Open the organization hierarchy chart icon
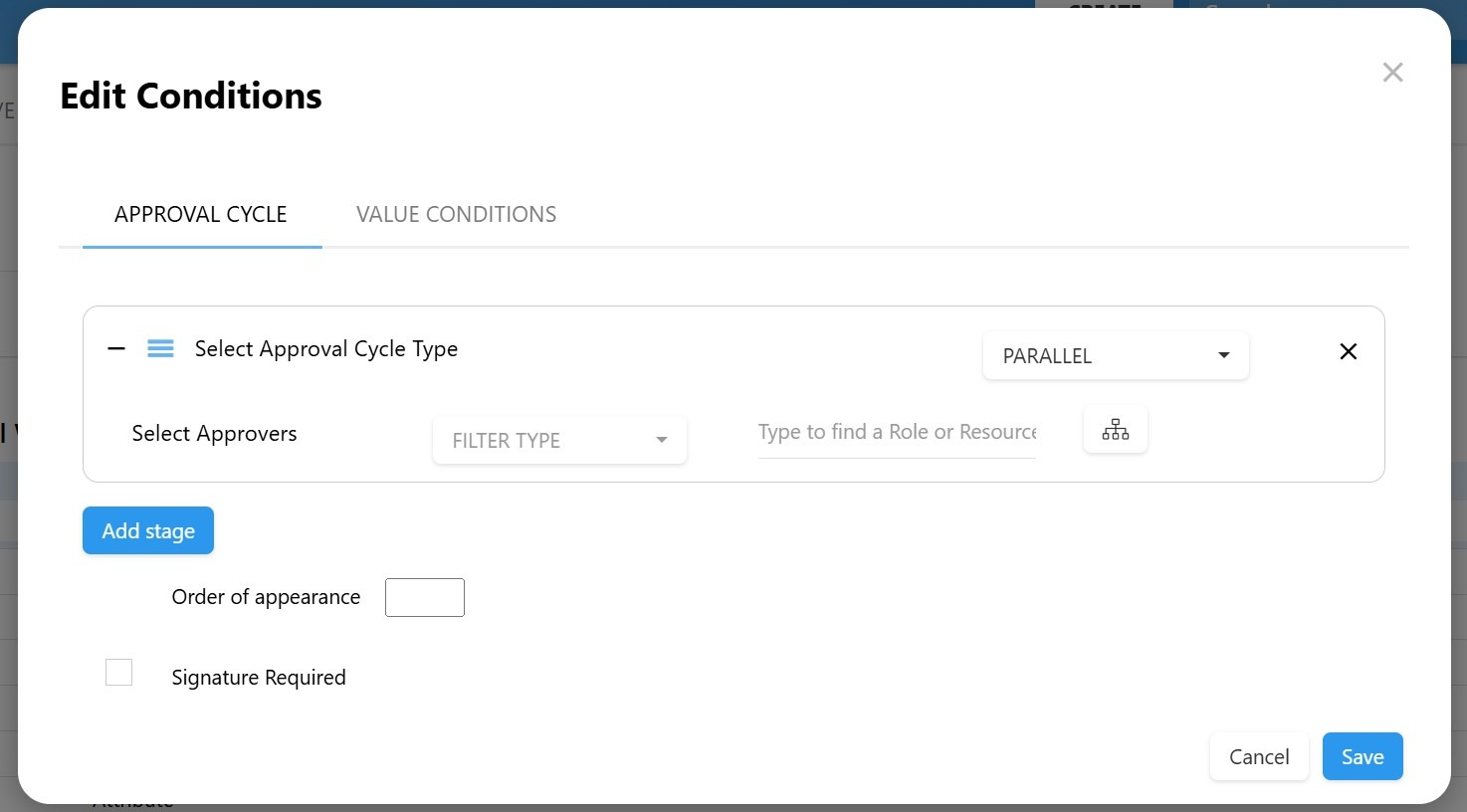 [1115, 430]
